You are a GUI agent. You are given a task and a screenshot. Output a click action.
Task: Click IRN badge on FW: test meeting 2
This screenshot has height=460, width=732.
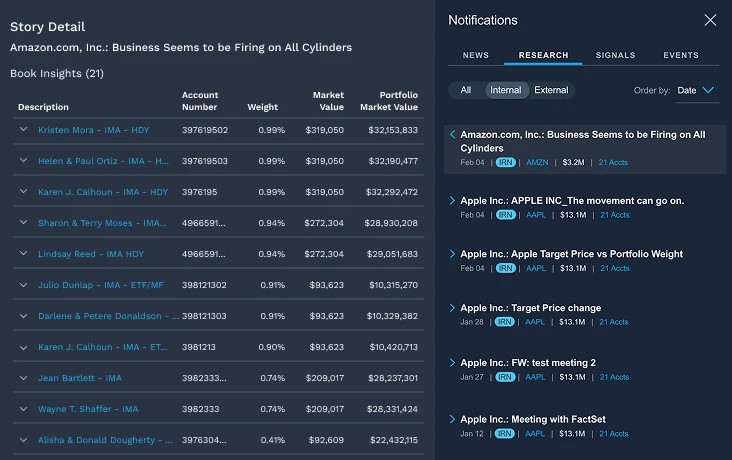point(505,377)
